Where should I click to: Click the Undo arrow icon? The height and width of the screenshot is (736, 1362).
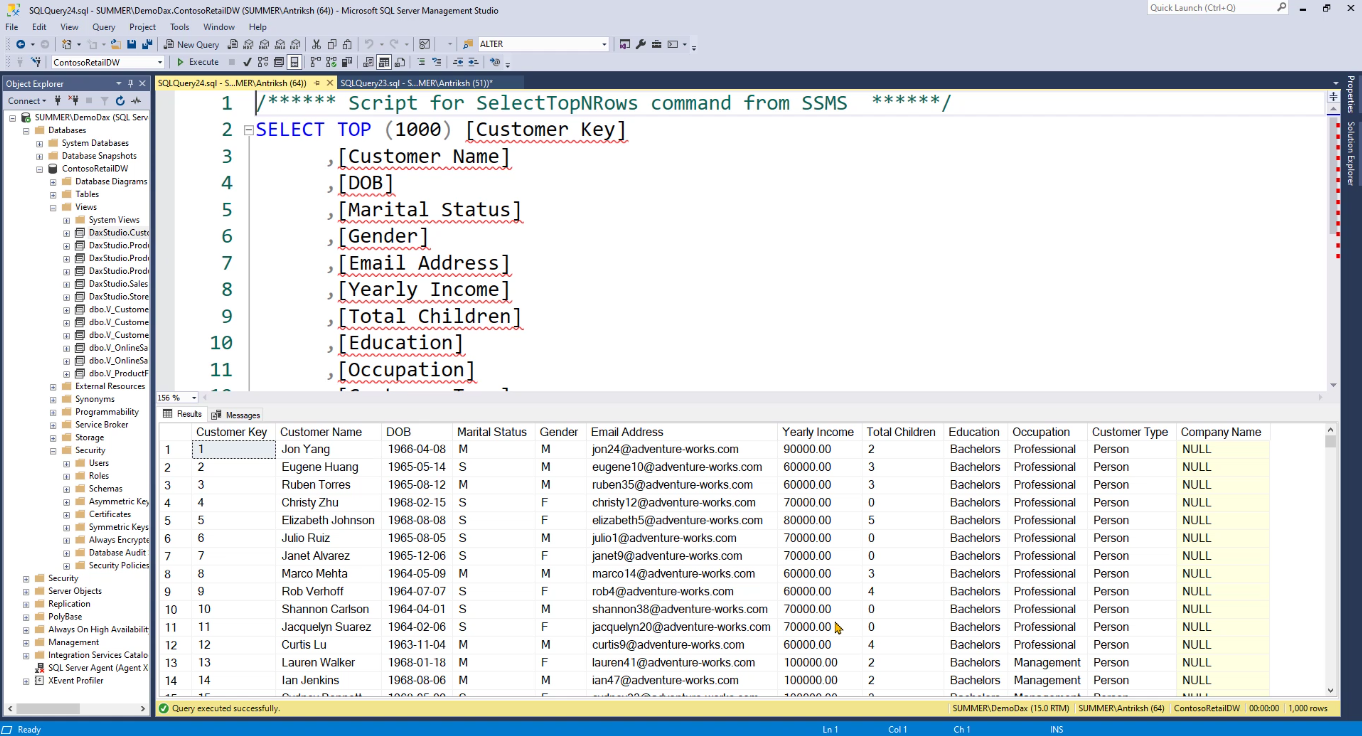click(x=368, y=44)
